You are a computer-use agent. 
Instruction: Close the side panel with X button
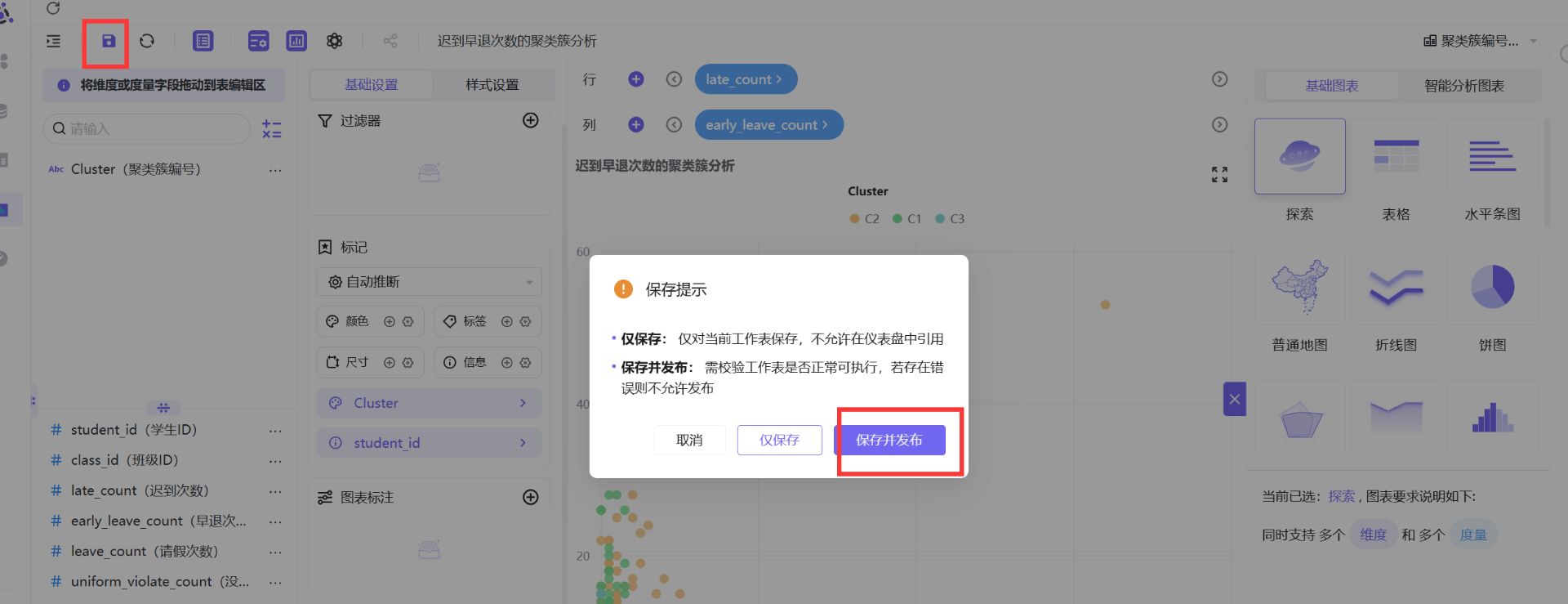pyautogui.click(x=1234, y=399)
